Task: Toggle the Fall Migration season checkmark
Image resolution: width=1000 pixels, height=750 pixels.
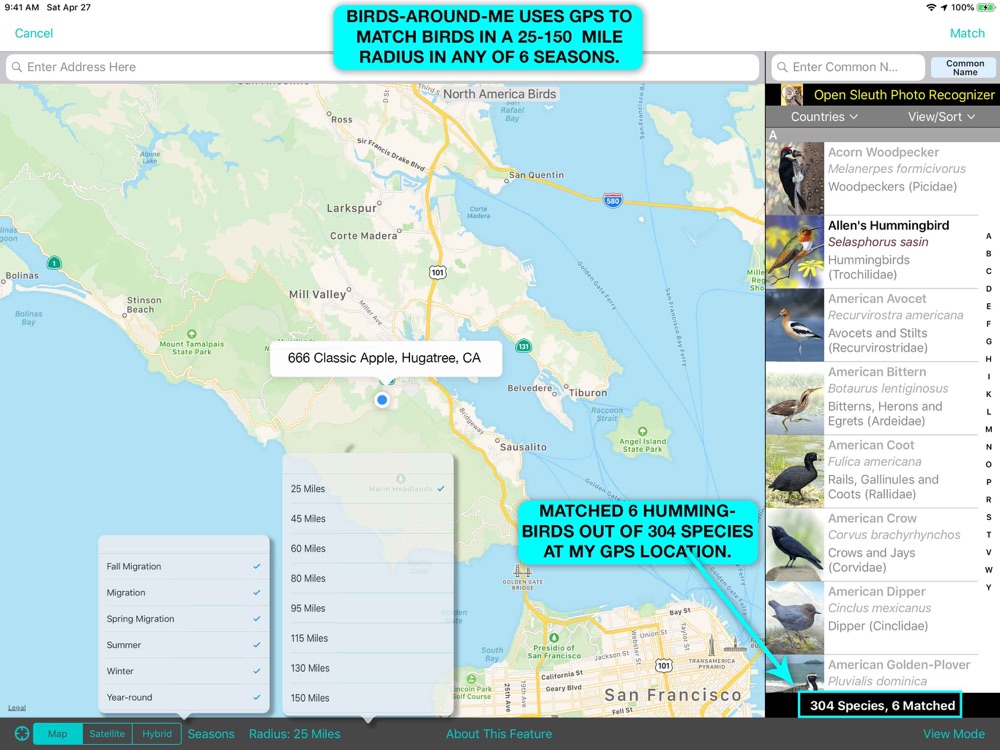Action: [x=256, y=566]
